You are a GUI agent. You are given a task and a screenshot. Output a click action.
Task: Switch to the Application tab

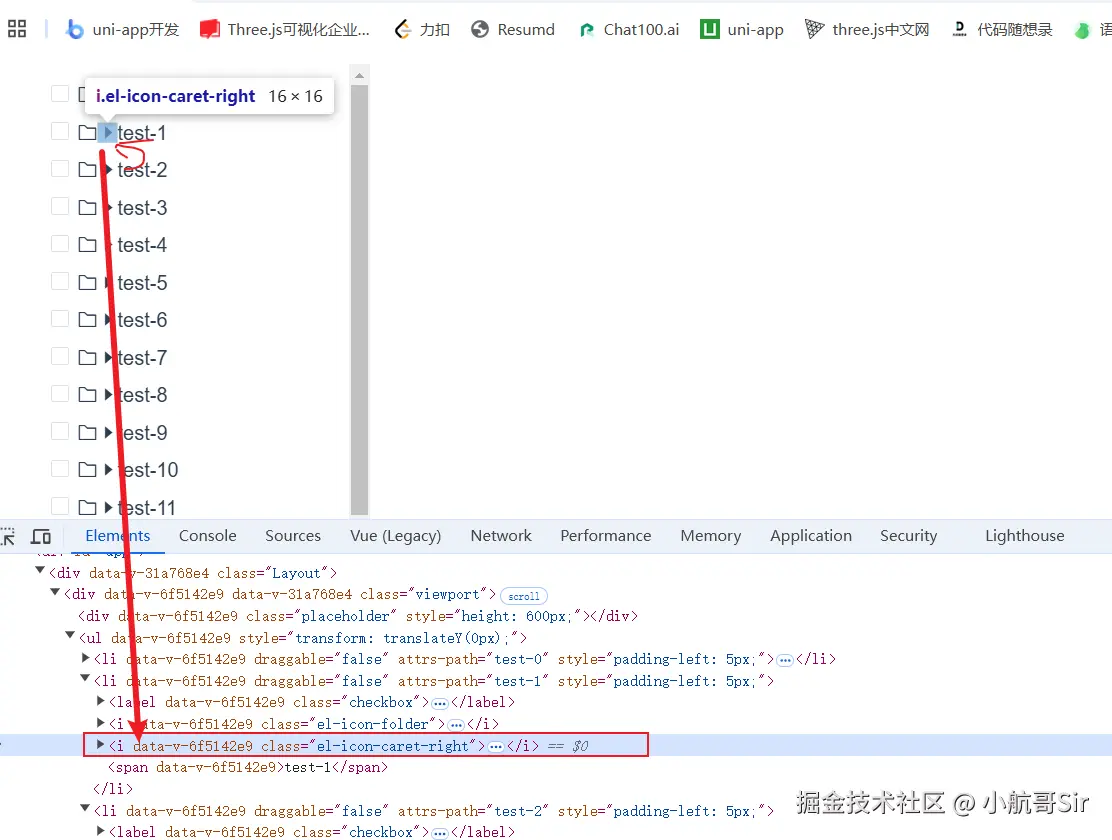pyautogui.click(x=811, y=536)
